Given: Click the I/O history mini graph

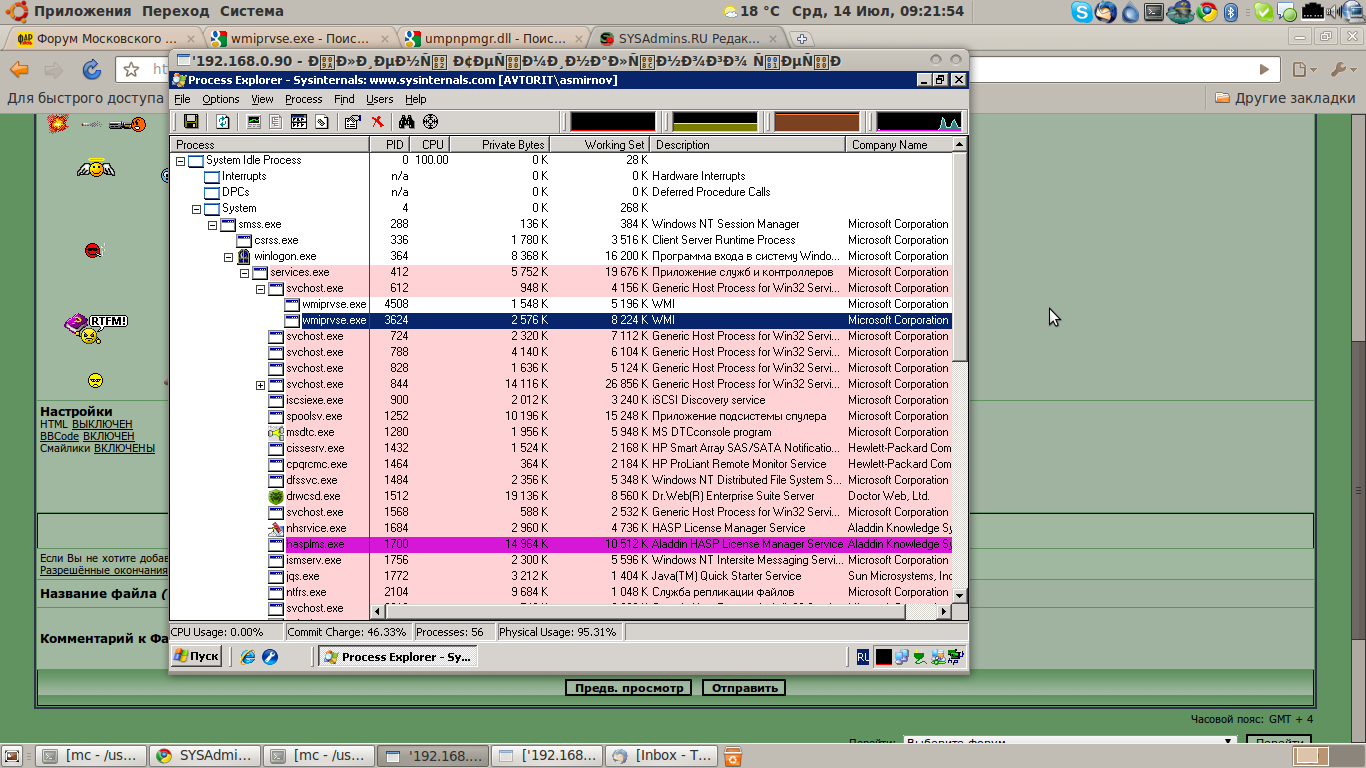Looking at the screenshot, I should point(919,122).
